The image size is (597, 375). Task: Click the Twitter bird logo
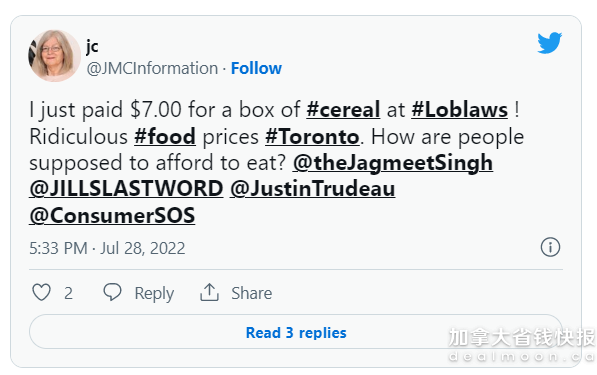click(549, 43)
